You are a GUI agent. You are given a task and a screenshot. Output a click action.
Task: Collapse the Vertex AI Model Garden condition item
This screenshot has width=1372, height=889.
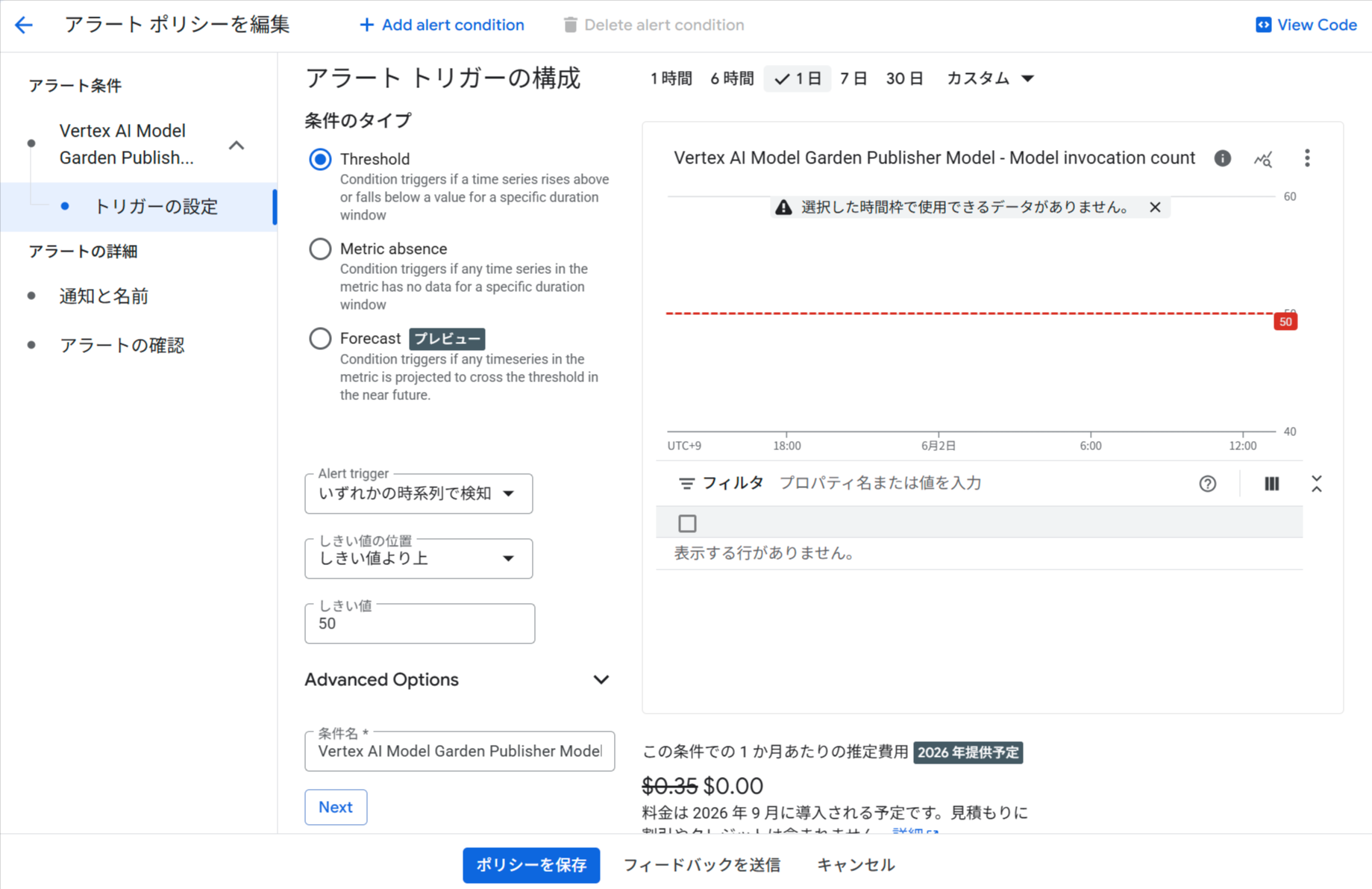[237, 145]
